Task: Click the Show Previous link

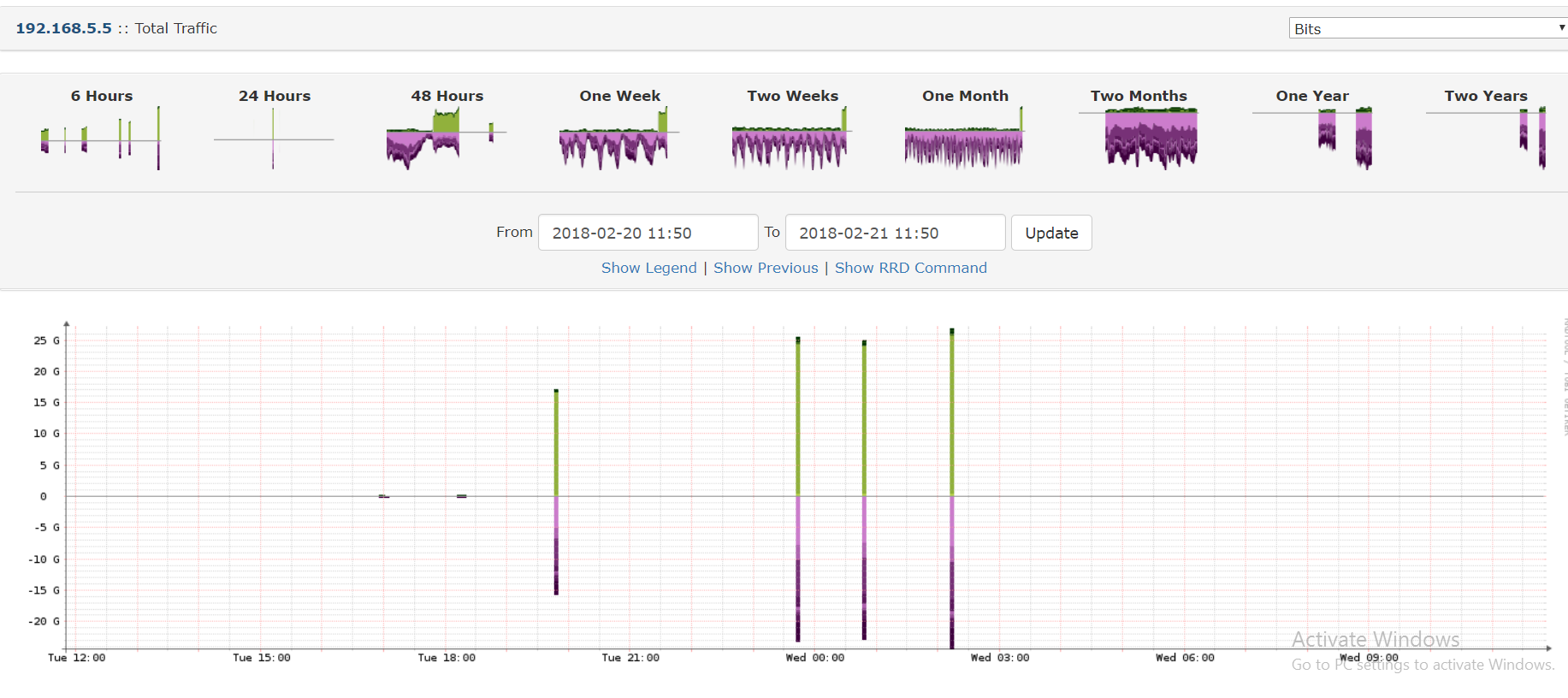Action: coord(766,268)
